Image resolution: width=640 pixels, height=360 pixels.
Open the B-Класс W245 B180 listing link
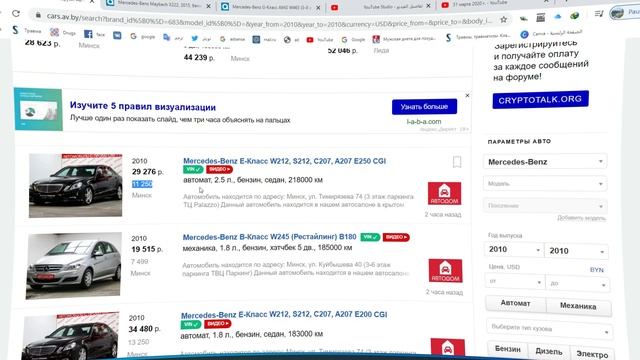coord(269,237)
